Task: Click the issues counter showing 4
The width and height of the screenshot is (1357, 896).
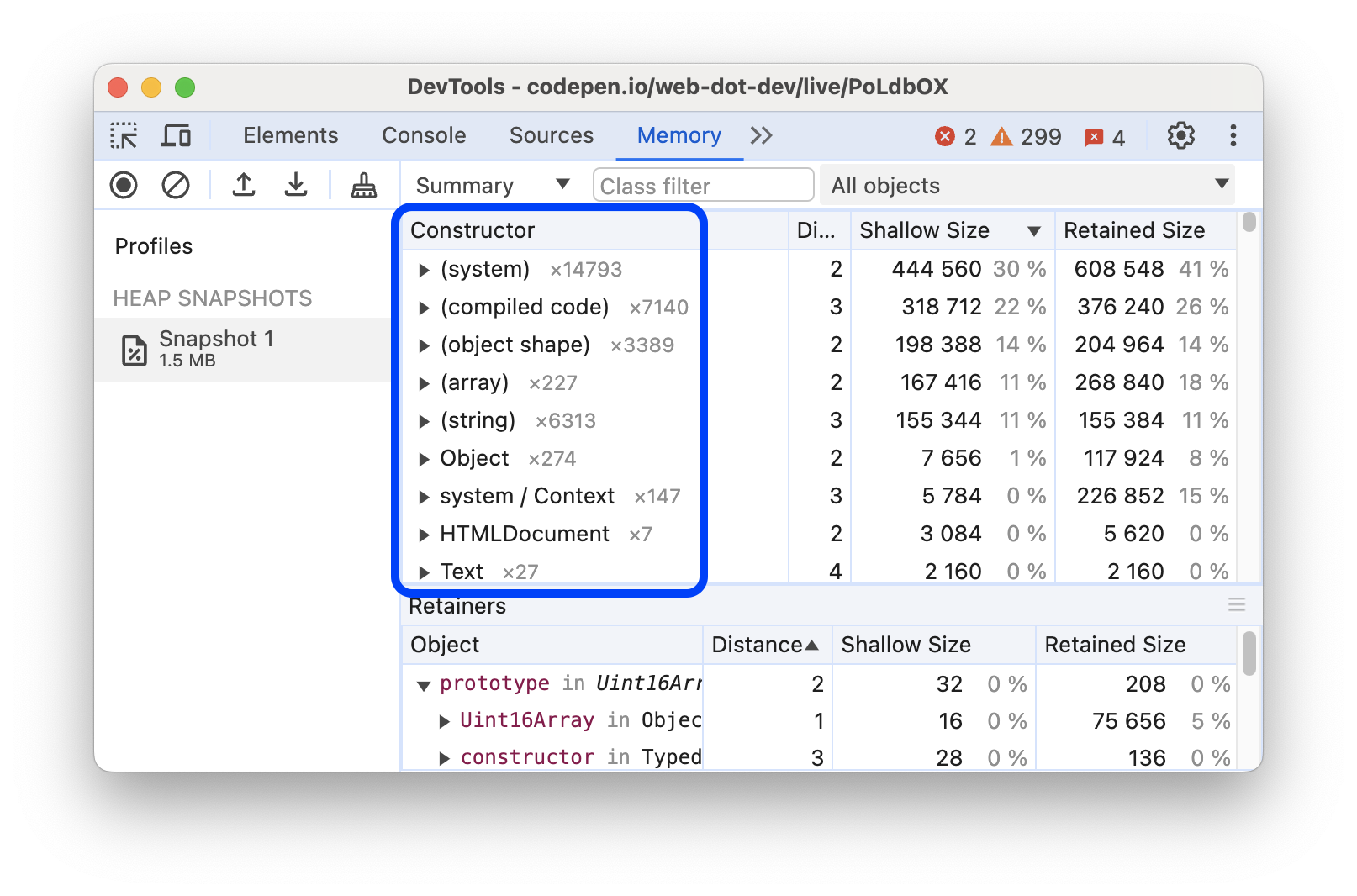Action: point(1105,136)
